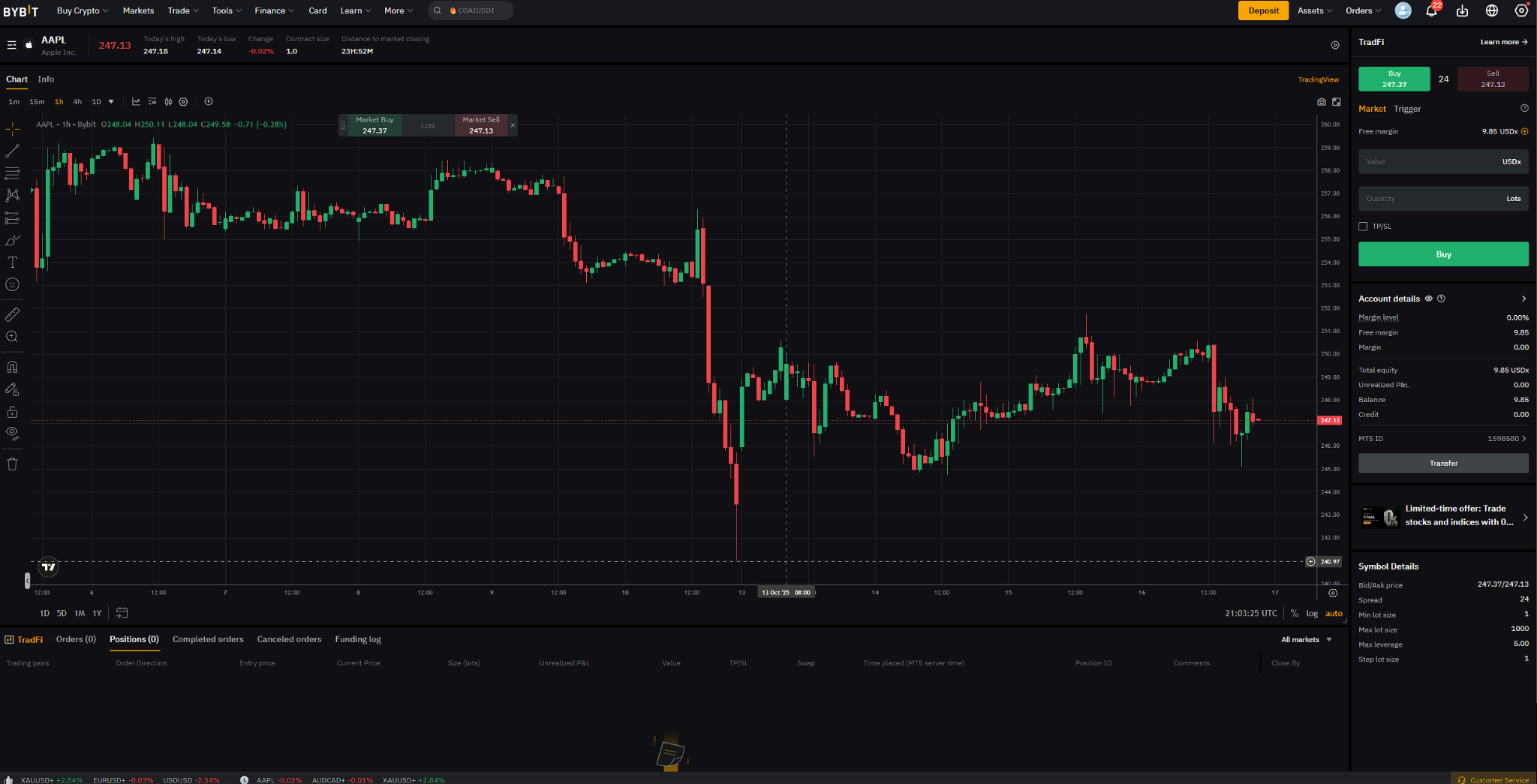
Task: Click the Value USDx input field
Action: (x=1443, y=161)
